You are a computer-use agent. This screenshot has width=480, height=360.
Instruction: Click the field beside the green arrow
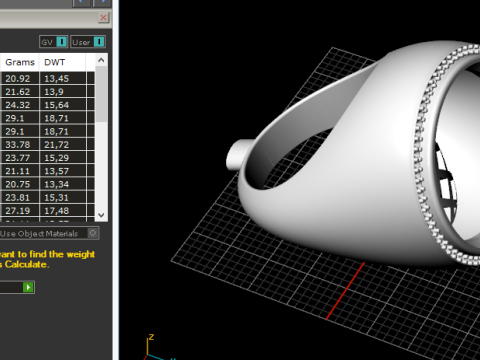11,287
